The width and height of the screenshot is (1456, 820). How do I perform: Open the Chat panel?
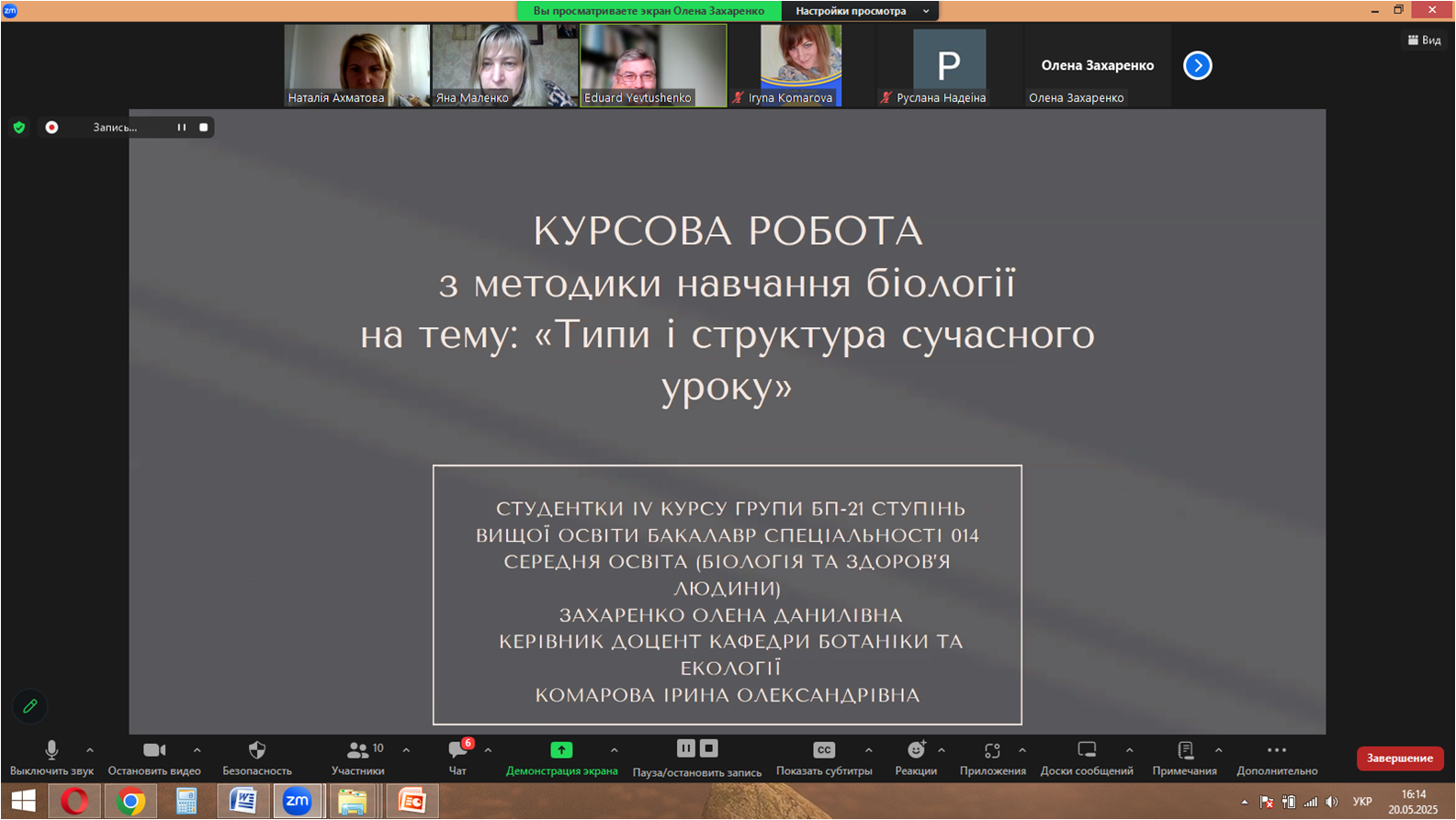(457, 751)
